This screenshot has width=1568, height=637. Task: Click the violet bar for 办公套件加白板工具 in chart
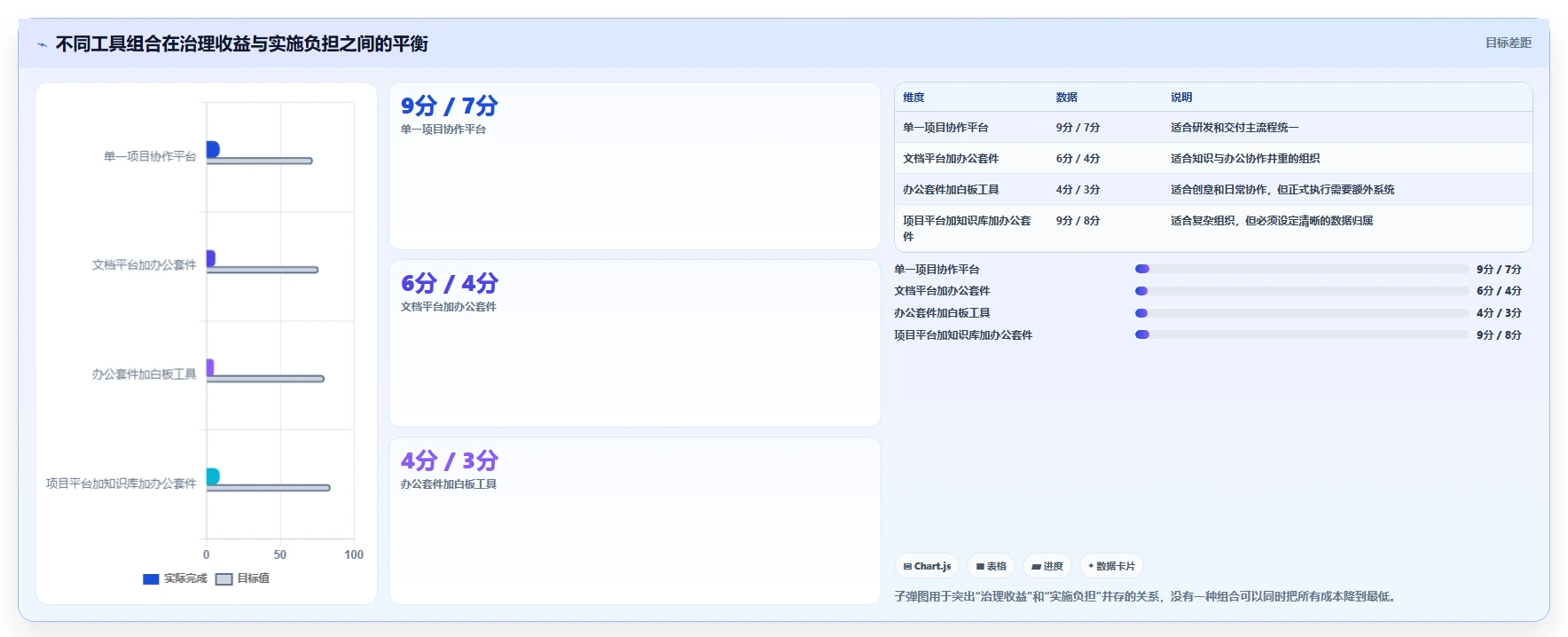click(x=210, y=367)
